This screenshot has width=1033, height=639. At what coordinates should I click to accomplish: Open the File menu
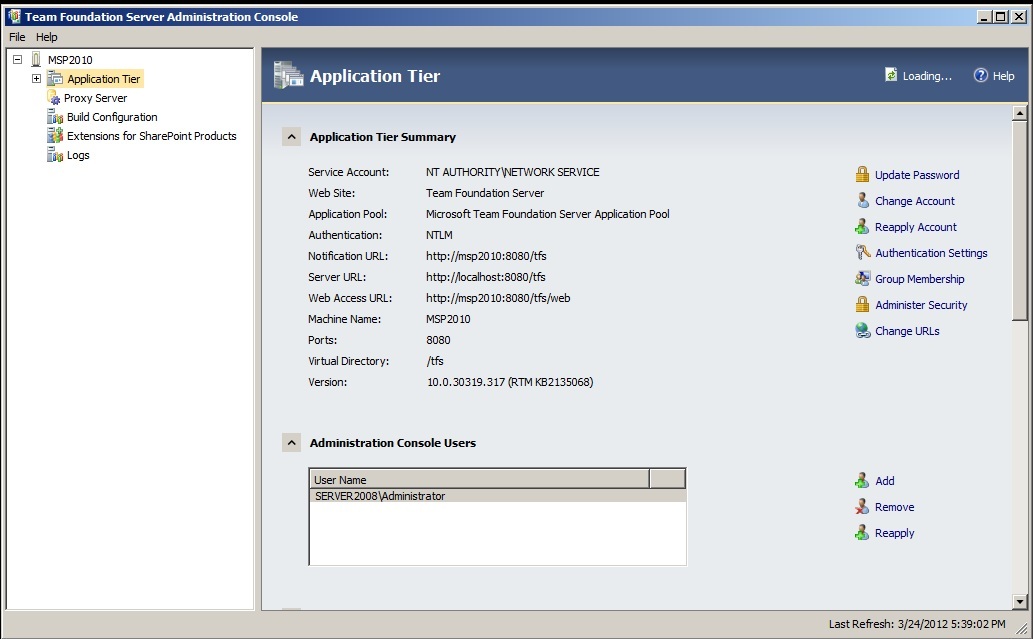(x=17, y=37)
